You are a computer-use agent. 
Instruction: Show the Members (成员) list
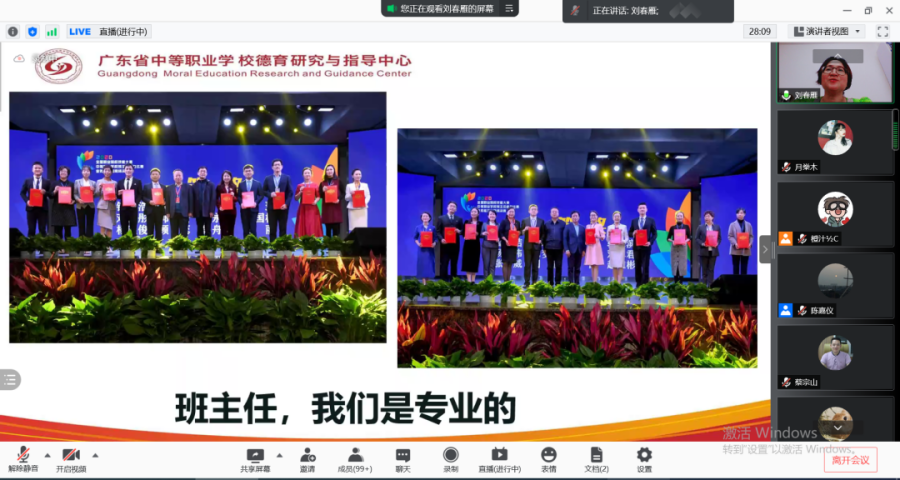tap(354, 459)
